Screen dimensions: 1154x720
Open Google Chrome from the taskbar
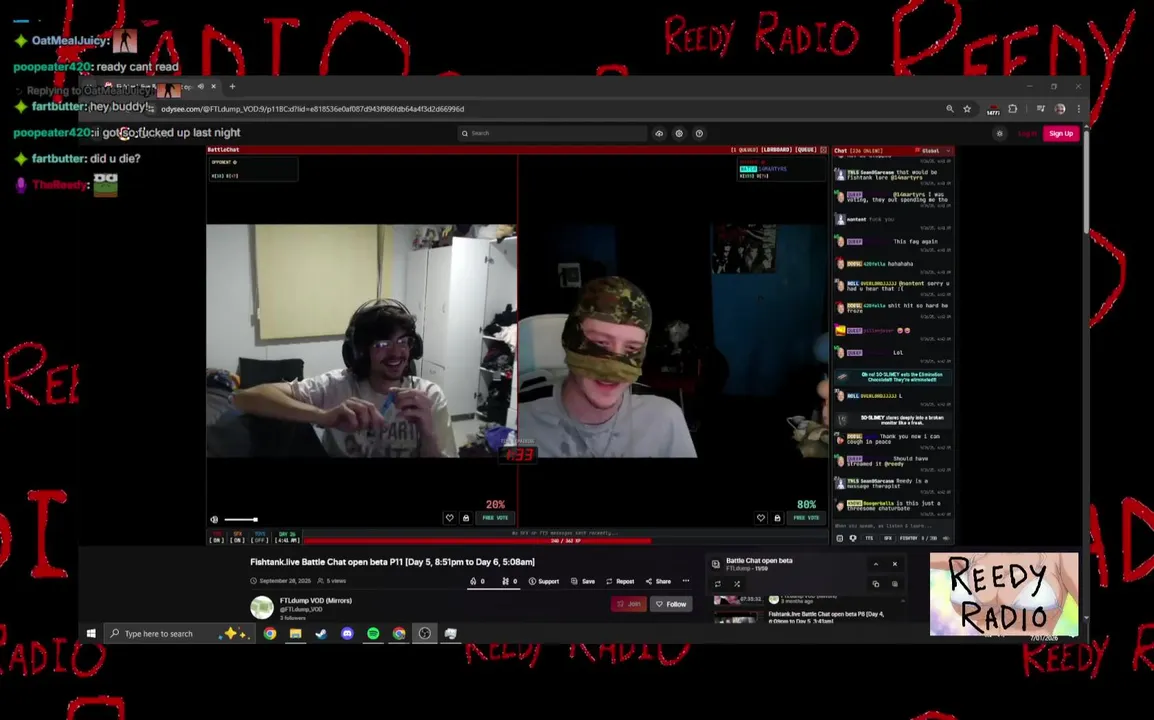click(x=270, y=633)
